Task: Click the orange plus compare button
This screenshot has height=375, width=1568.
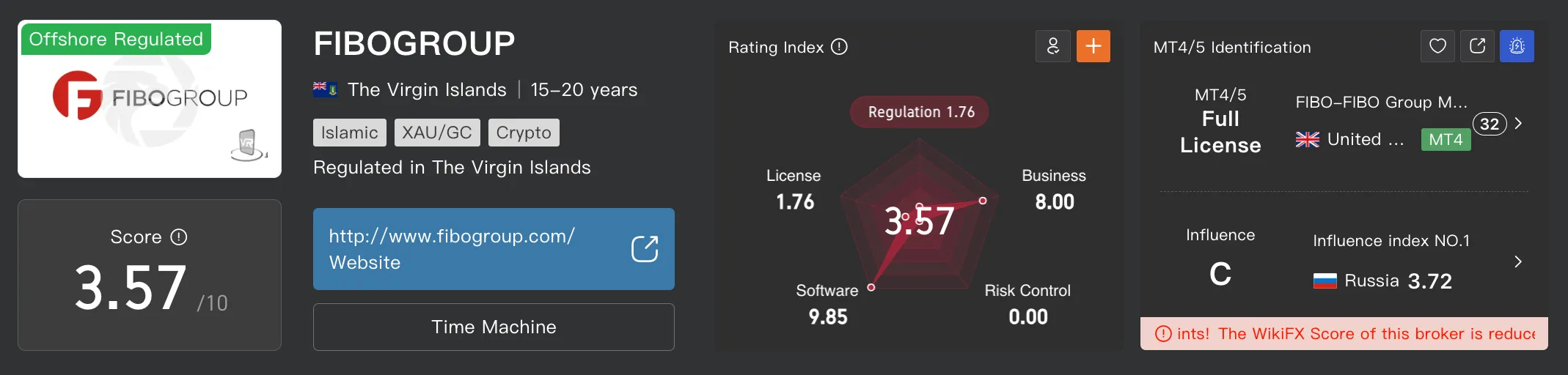Action: [x=1093, y=46]
